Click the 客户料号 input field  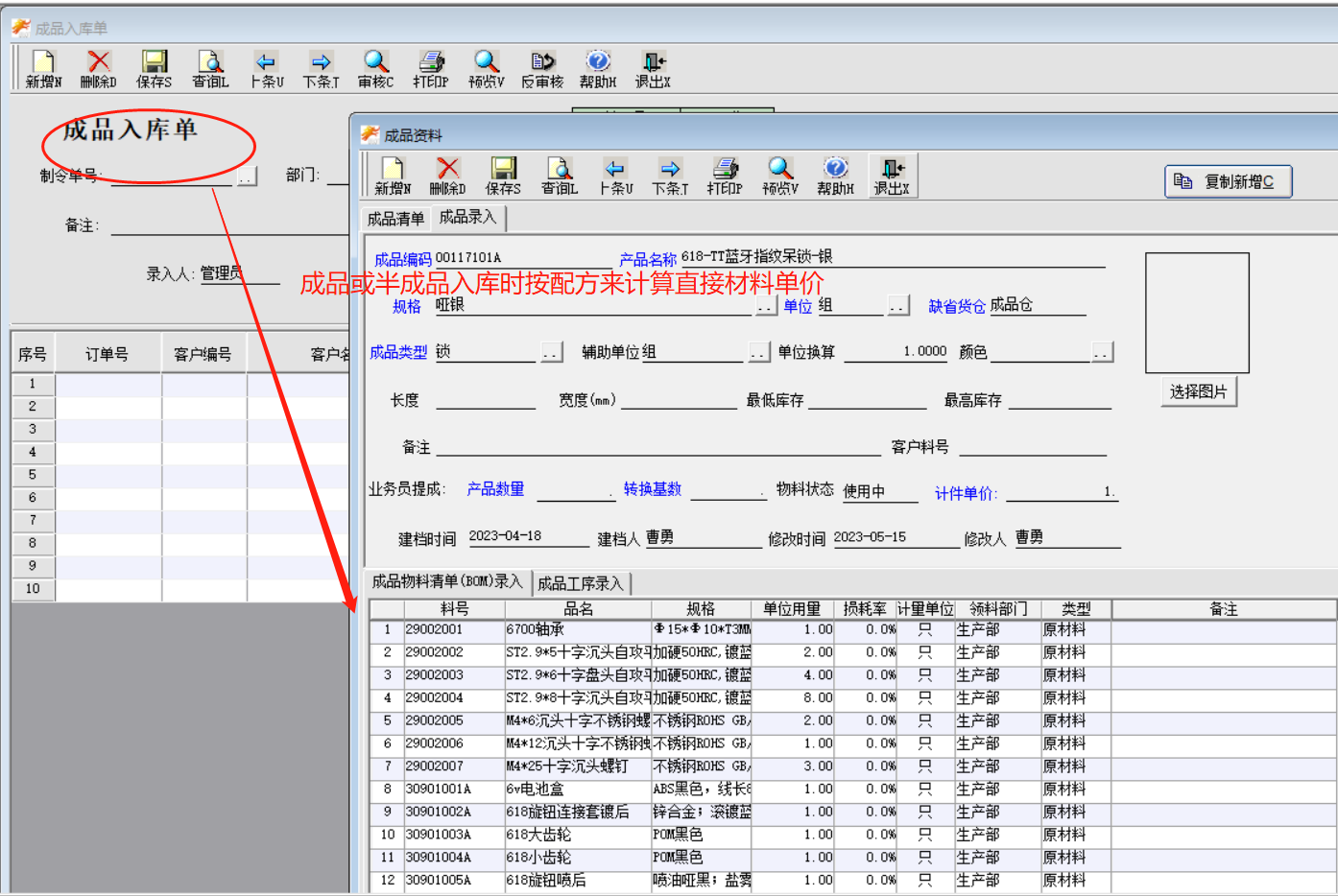[1033, 447]
